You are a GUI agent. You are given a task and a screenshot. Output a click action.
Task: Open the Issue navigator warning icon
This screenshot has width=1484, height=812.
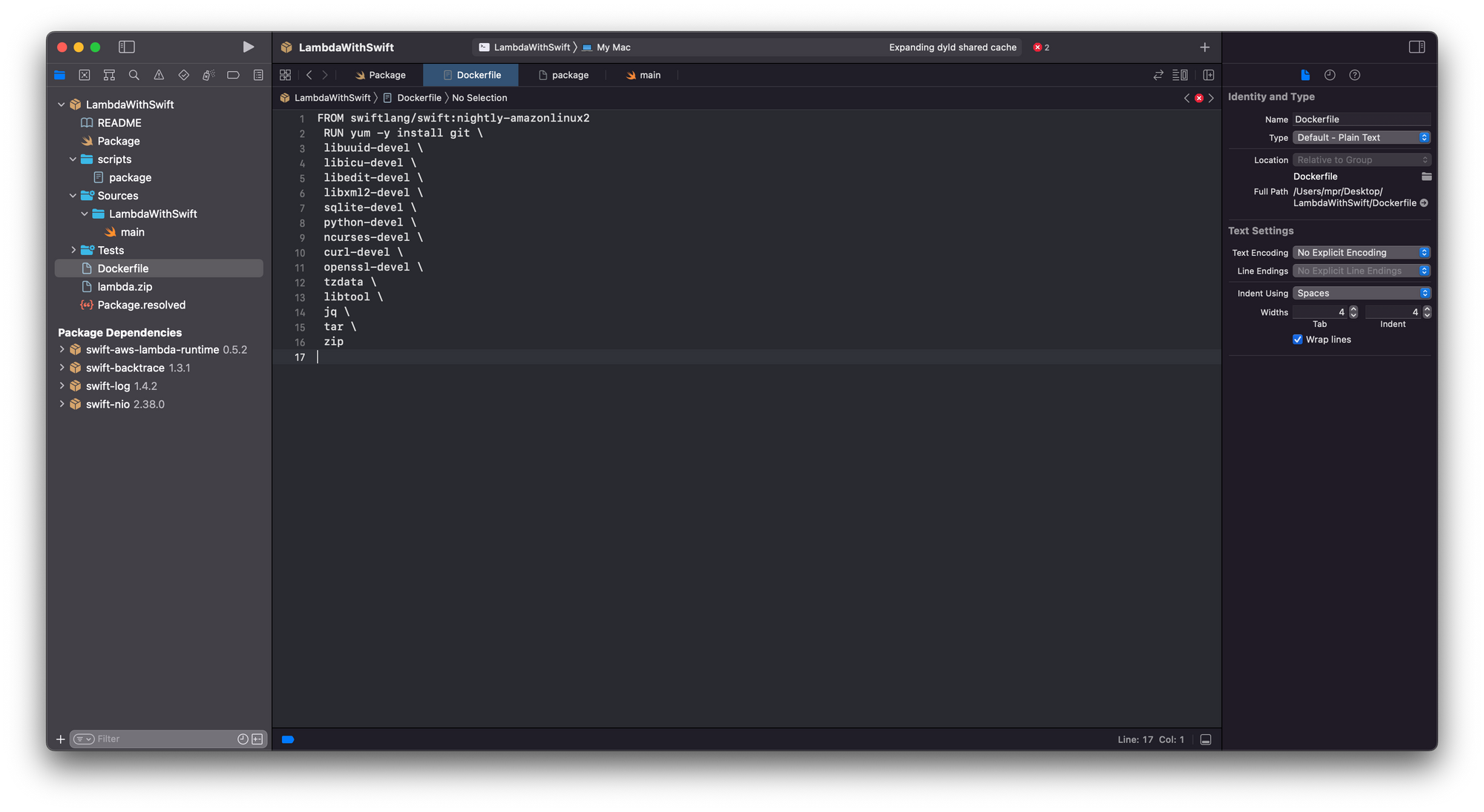point(159,75)
